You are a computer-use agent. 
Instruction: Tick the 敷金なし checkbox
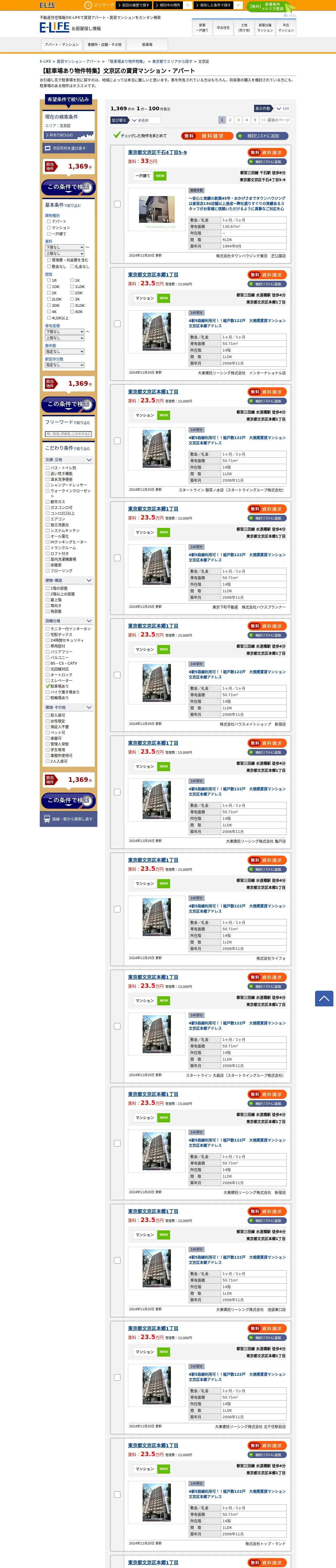point(49,266)
